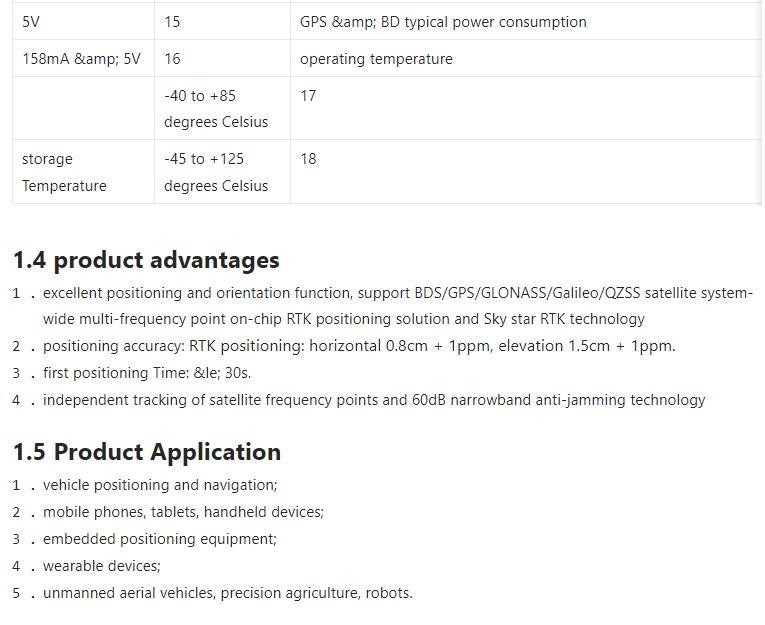Select '-45 to +125 degrees Celsius' cell
Screen dimensions: 765x625
pyautogui.click(x=222, y=172)
